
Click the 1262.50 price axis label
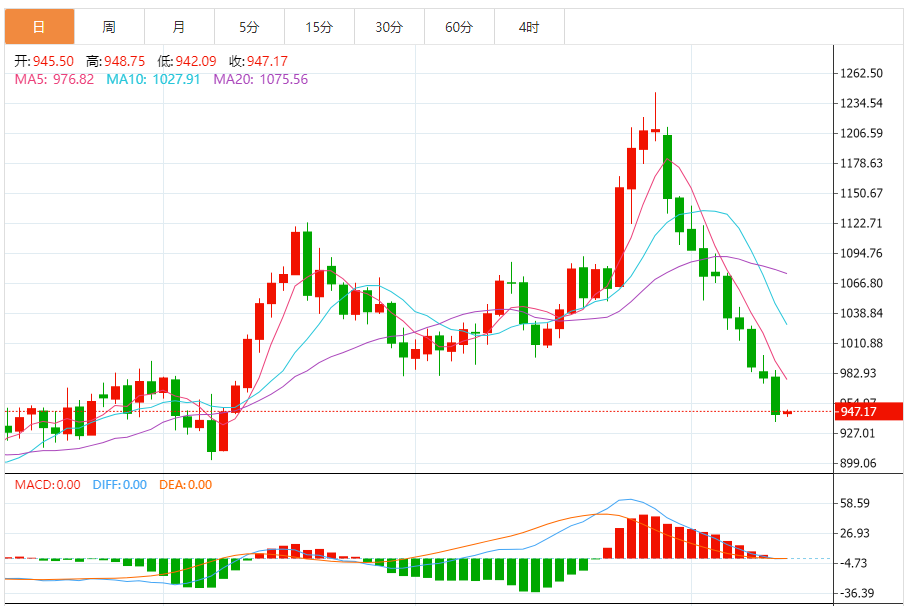pyautogui.click(x=861, y=73)
